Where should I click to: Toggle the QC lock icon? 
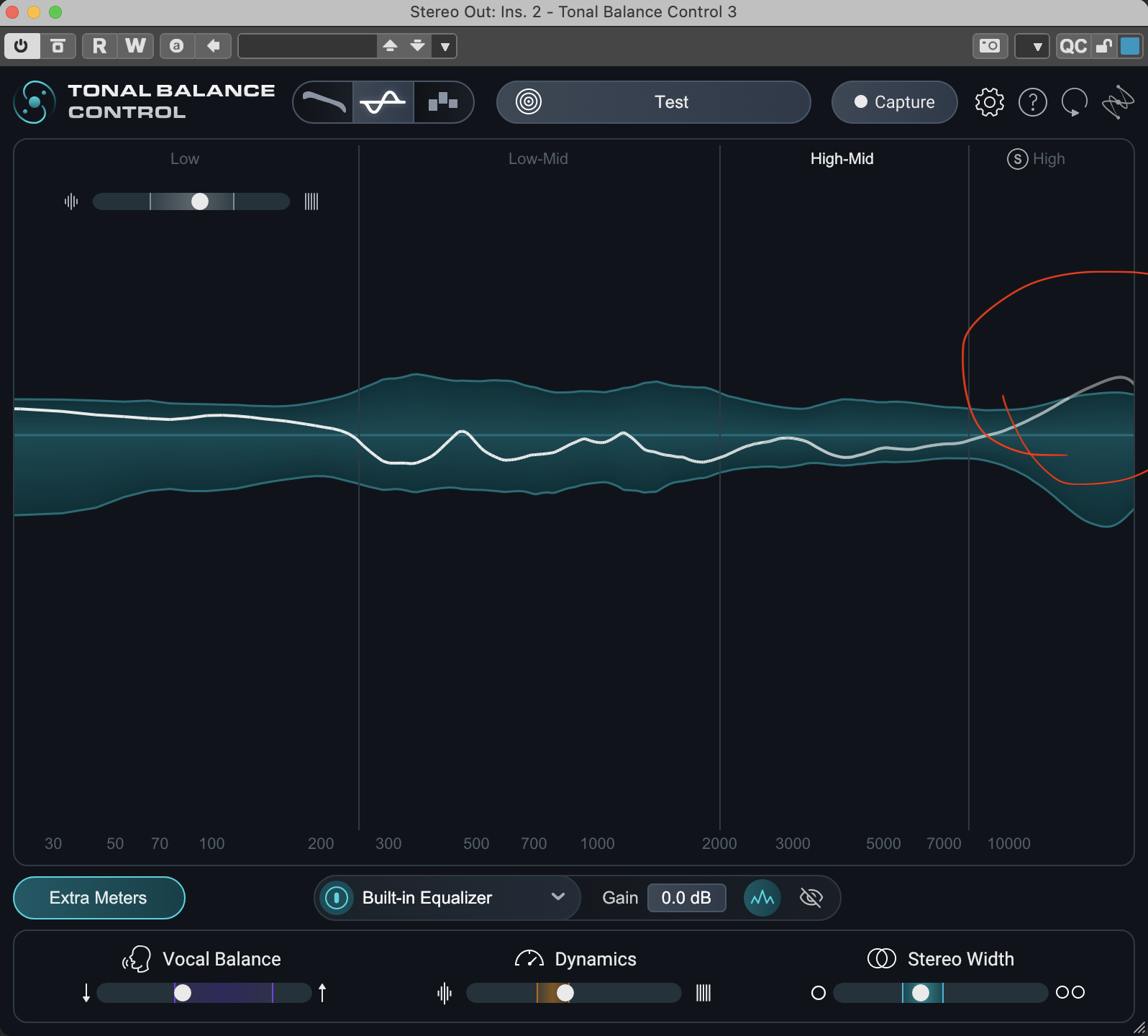[1103, 47]
